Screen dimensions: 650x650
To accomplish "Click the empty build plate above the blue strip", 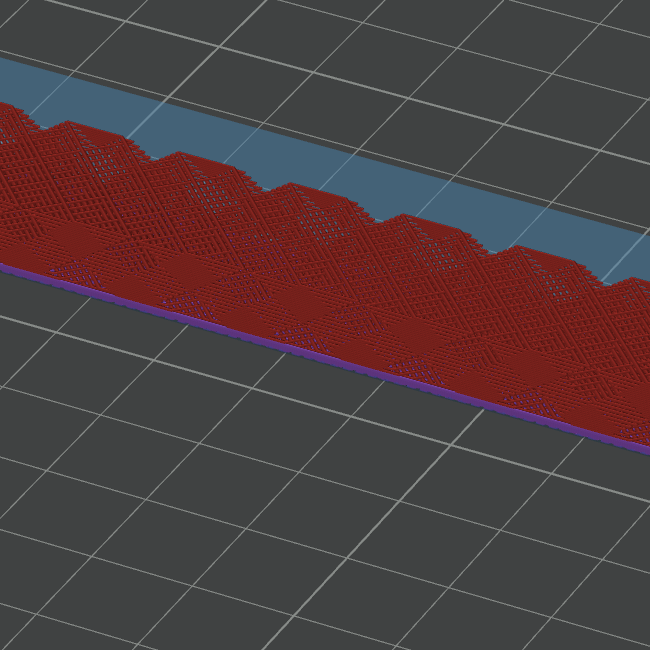I will [400, 60].
